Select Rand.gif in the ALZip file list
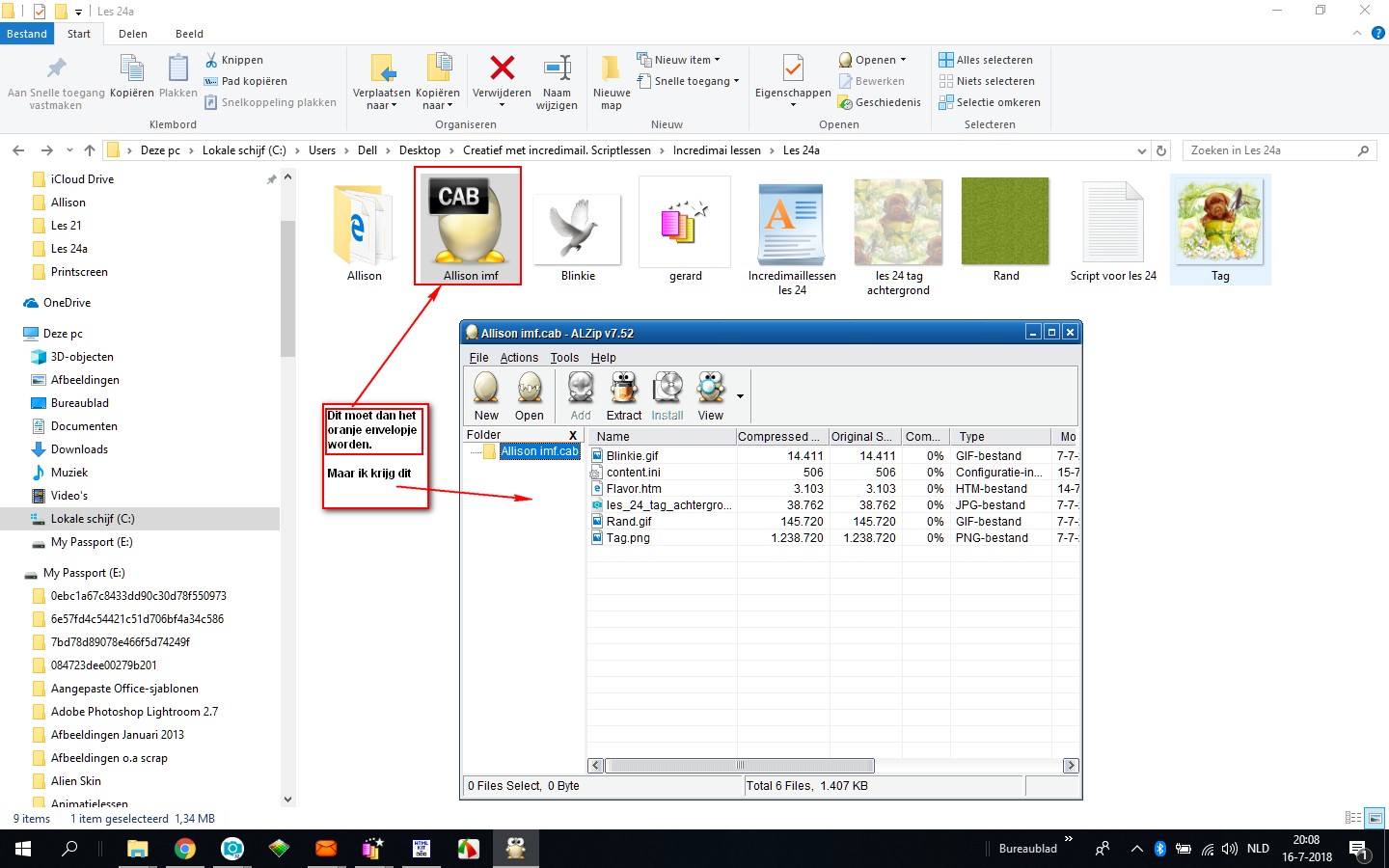Screen dimensions: 1389x868 [x=629, y=522]
